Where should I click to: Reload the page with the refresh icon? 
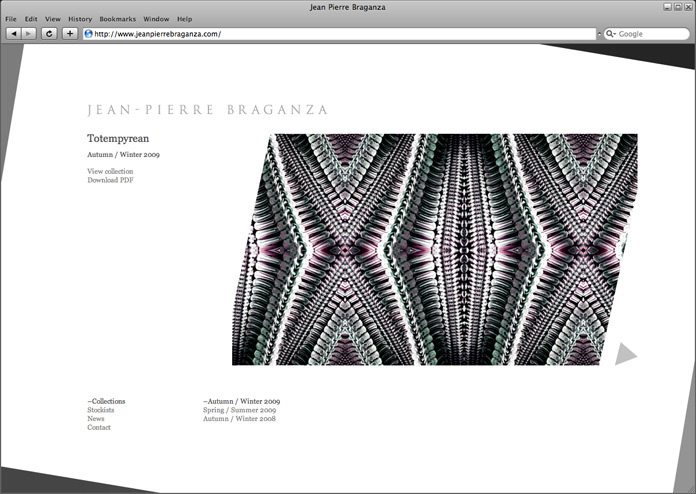click(x=49, y=34)
